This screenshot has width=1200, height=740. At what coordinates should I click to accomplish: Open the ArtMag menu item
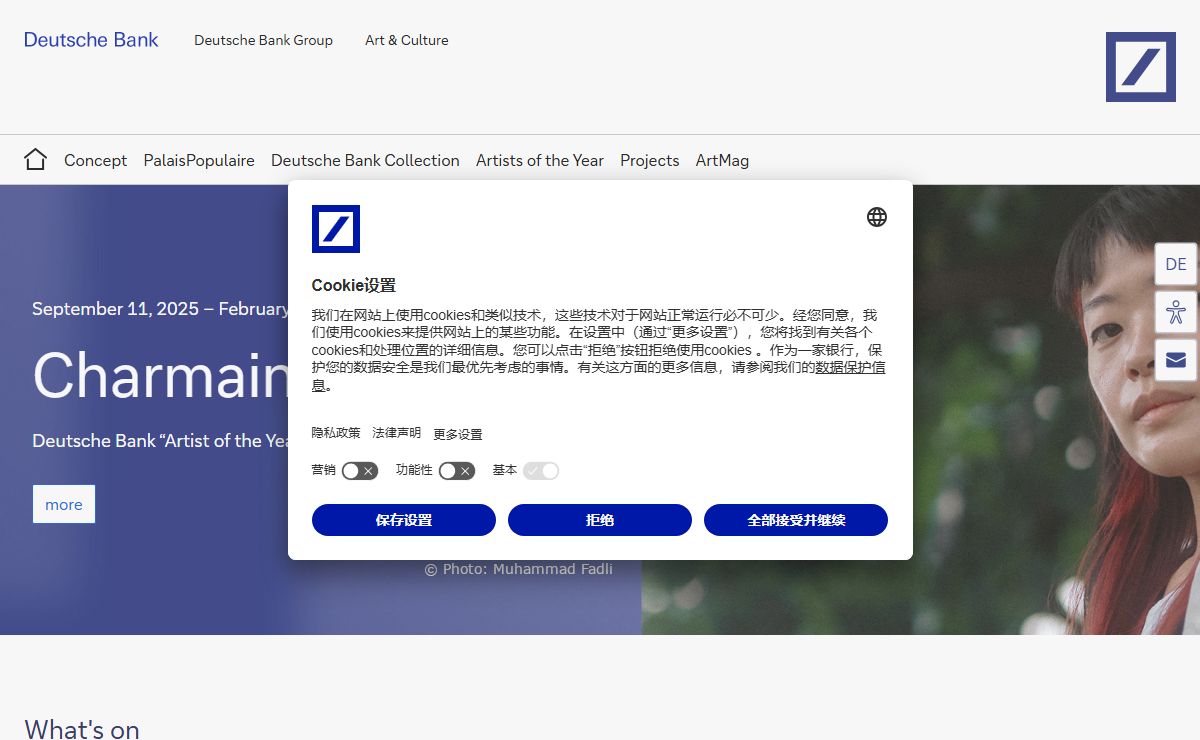click(722, 160)
